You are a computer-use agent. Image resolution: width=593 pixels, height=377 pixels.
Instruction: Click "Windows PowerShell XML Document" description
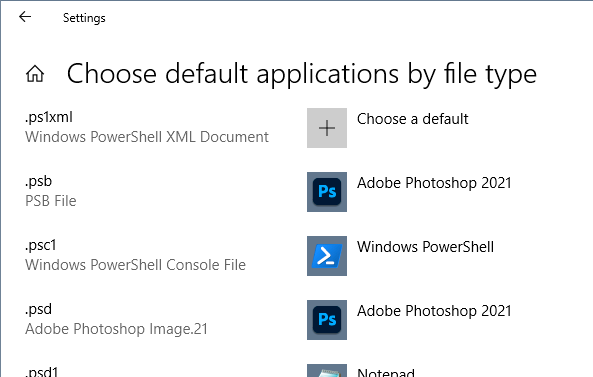coord(147,137)
